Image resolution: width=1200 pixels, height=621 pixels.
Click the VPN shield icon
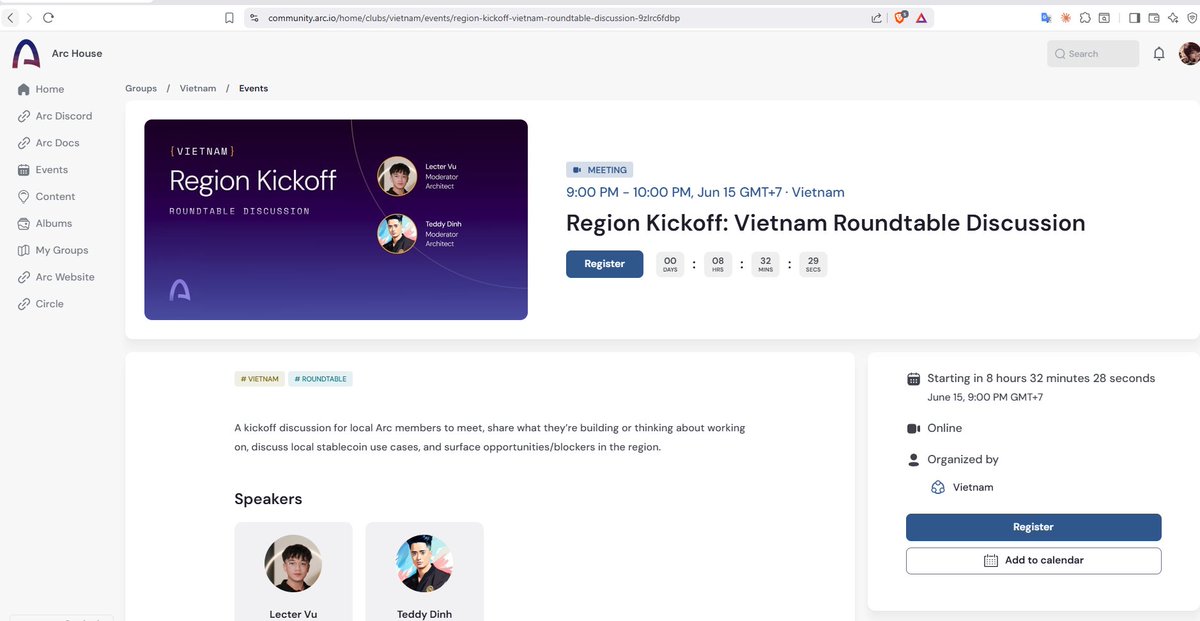click(1192, 18)
